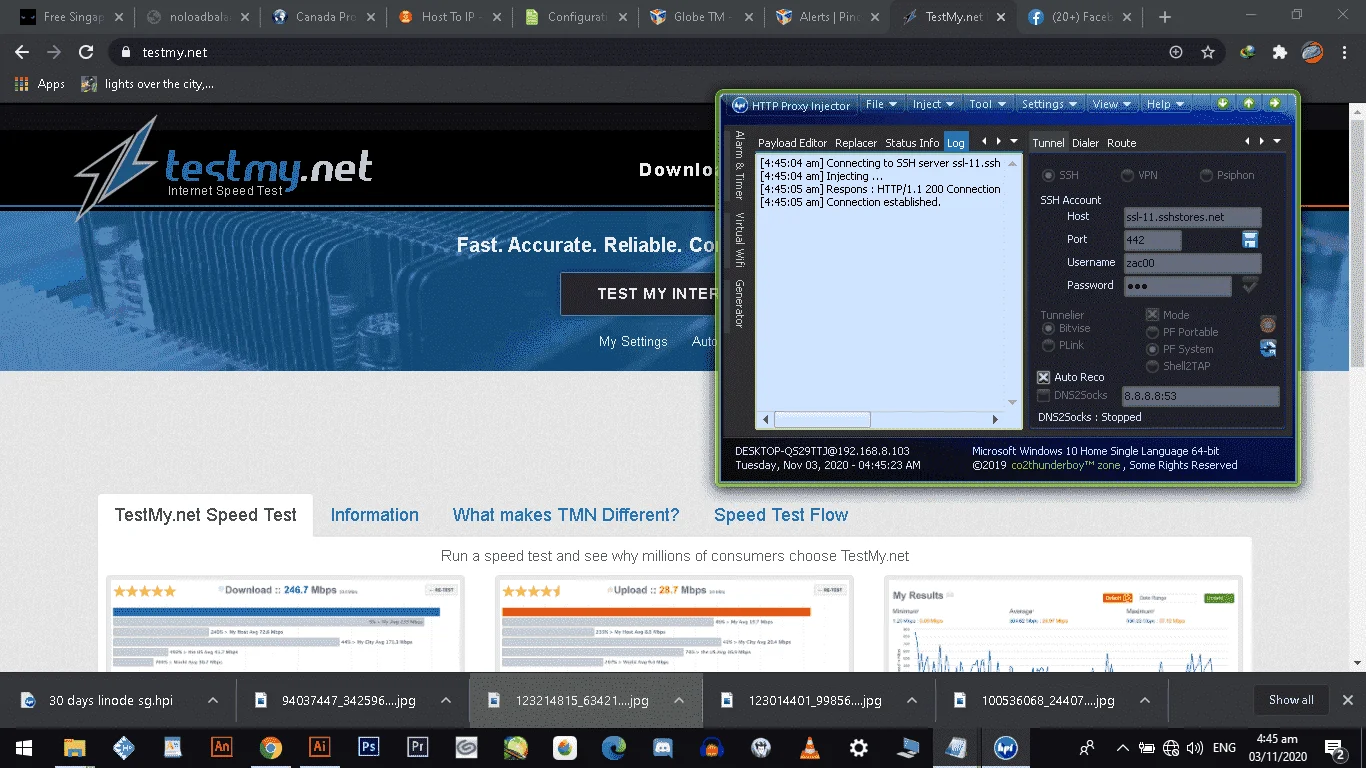Switch to the Replacer tab

tap(856, 143)
